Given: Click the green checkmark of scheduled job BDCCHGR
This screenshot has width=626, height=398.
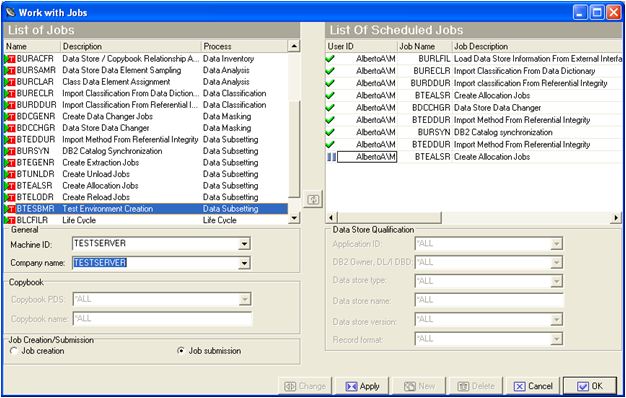Looking at the screenshot, I should (x=330, y=108).
